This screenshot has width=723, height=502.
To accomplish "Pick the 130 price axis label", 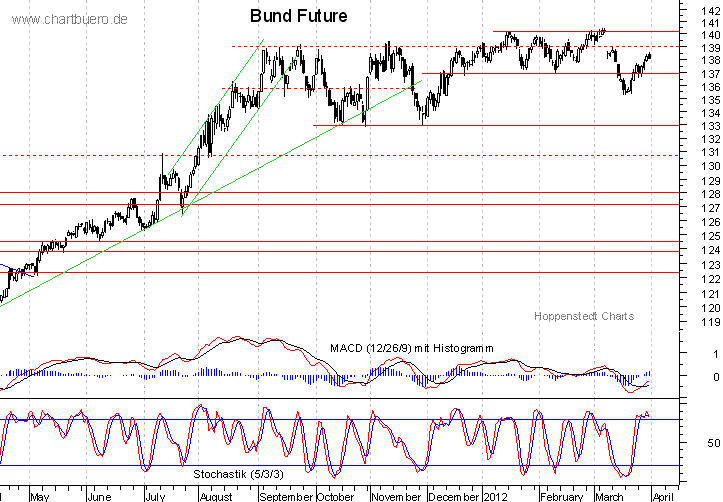I will (x=710, y=166).
